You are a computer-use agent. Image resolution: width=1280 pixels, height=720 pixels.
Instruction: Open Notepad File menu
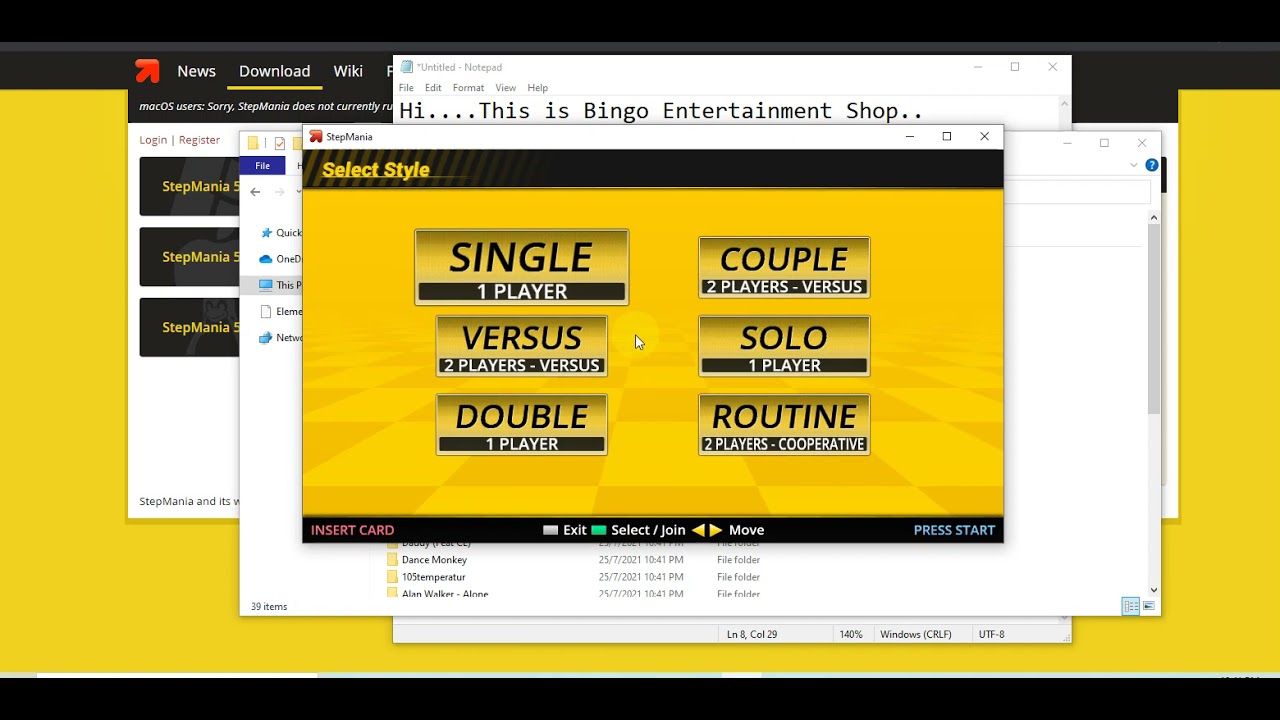pyautogui.click(x=406, y=88)
